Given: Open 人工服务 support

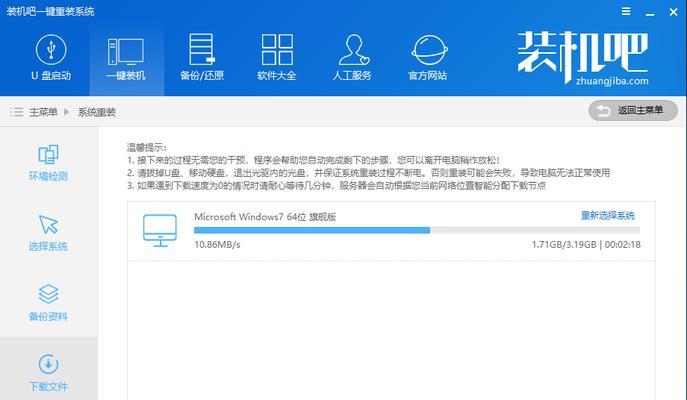Looking at the screenshot, I should click(352, 58).
